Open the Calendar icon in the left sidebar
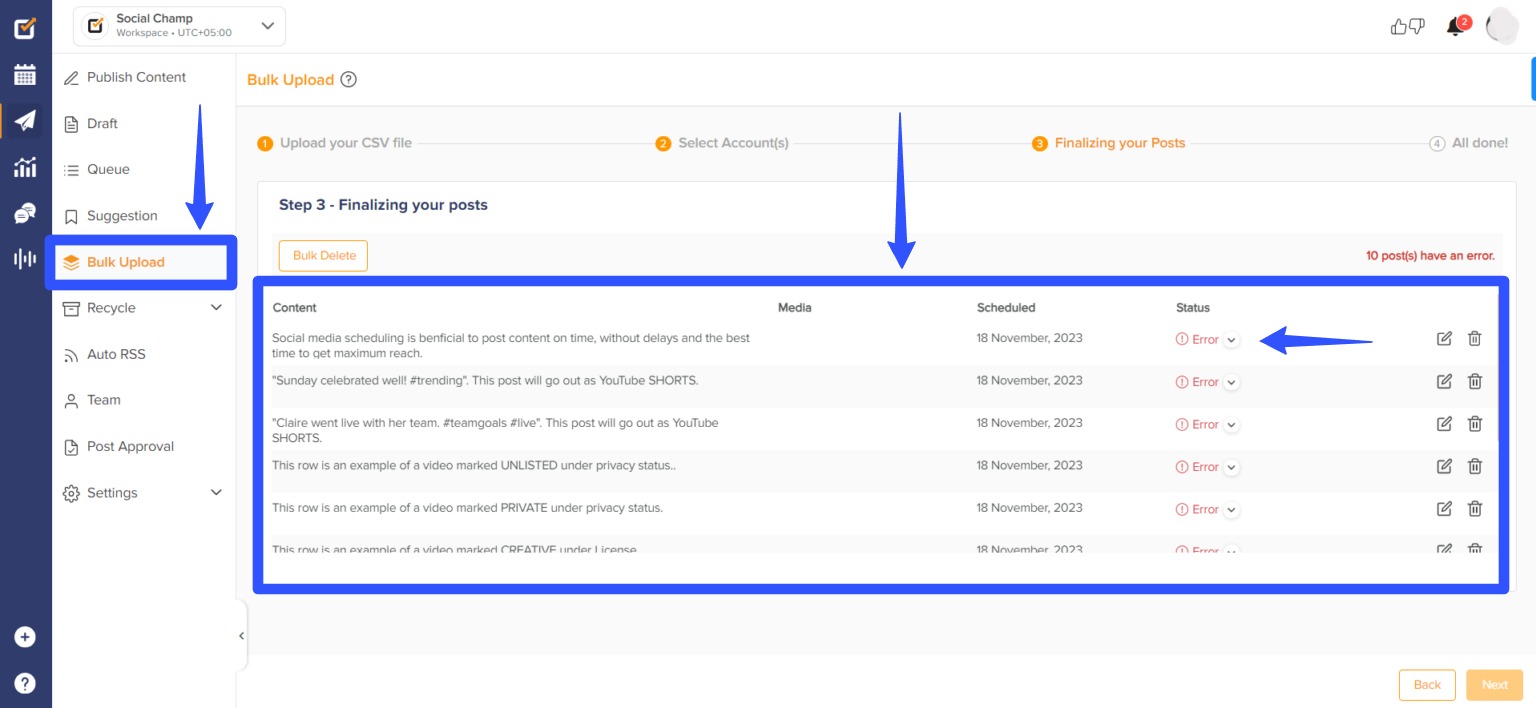Screen dimensions: 1536x708 [x=25, y=74]
